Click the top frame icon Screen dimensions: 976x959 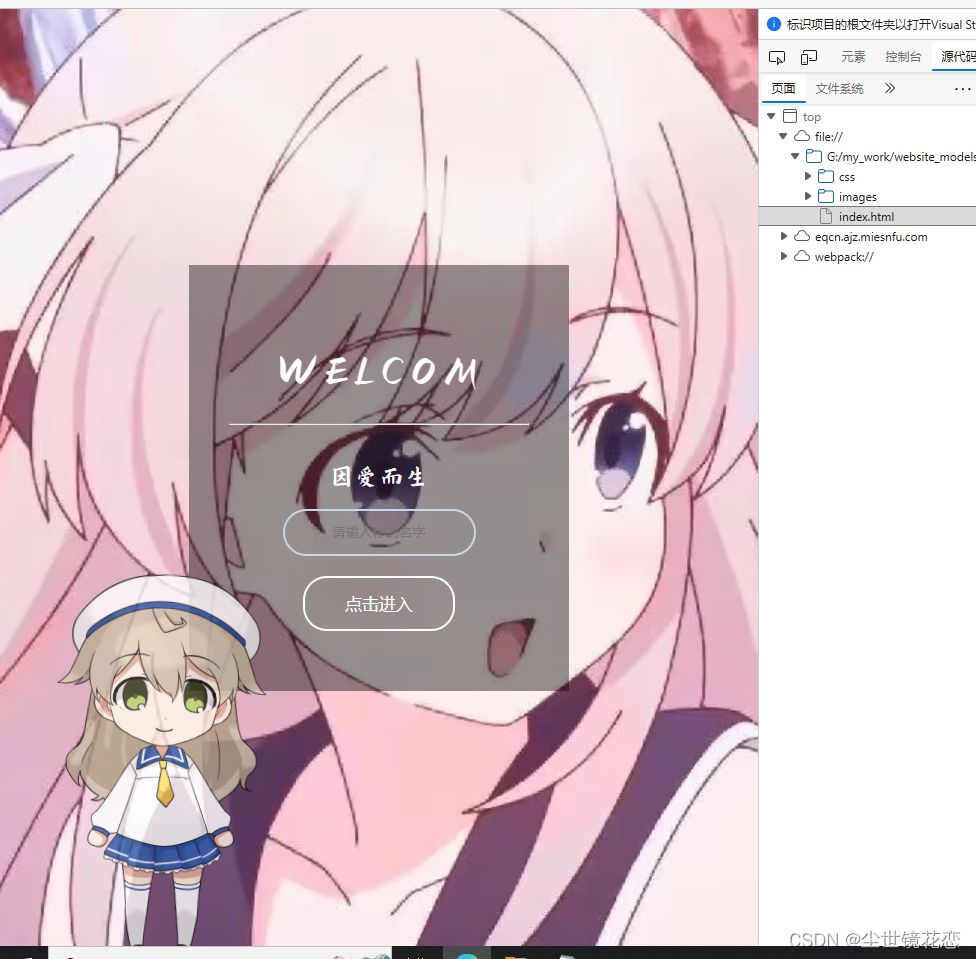[790, 116]
